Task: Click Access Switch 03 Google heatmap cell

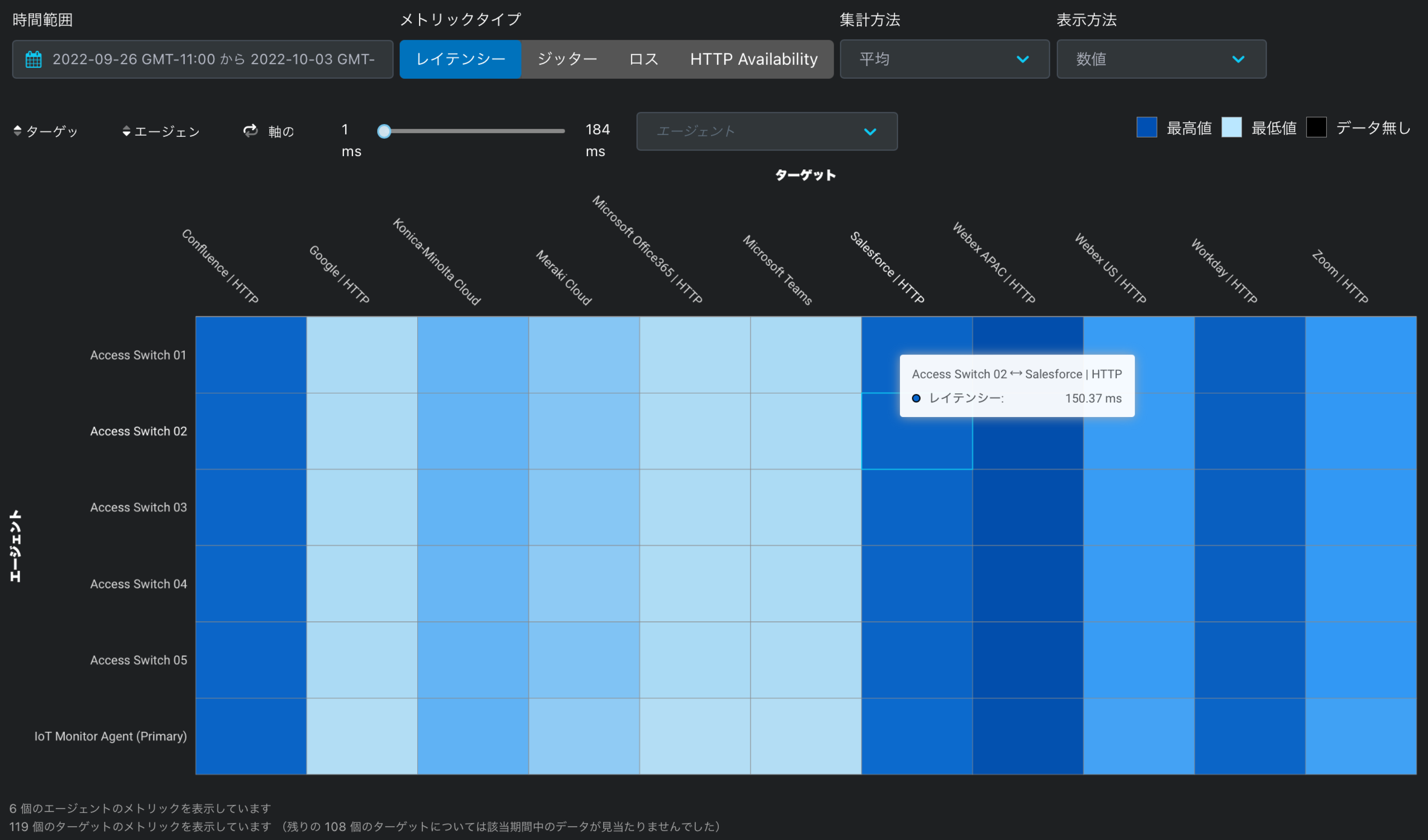Action: pos(362,507)
